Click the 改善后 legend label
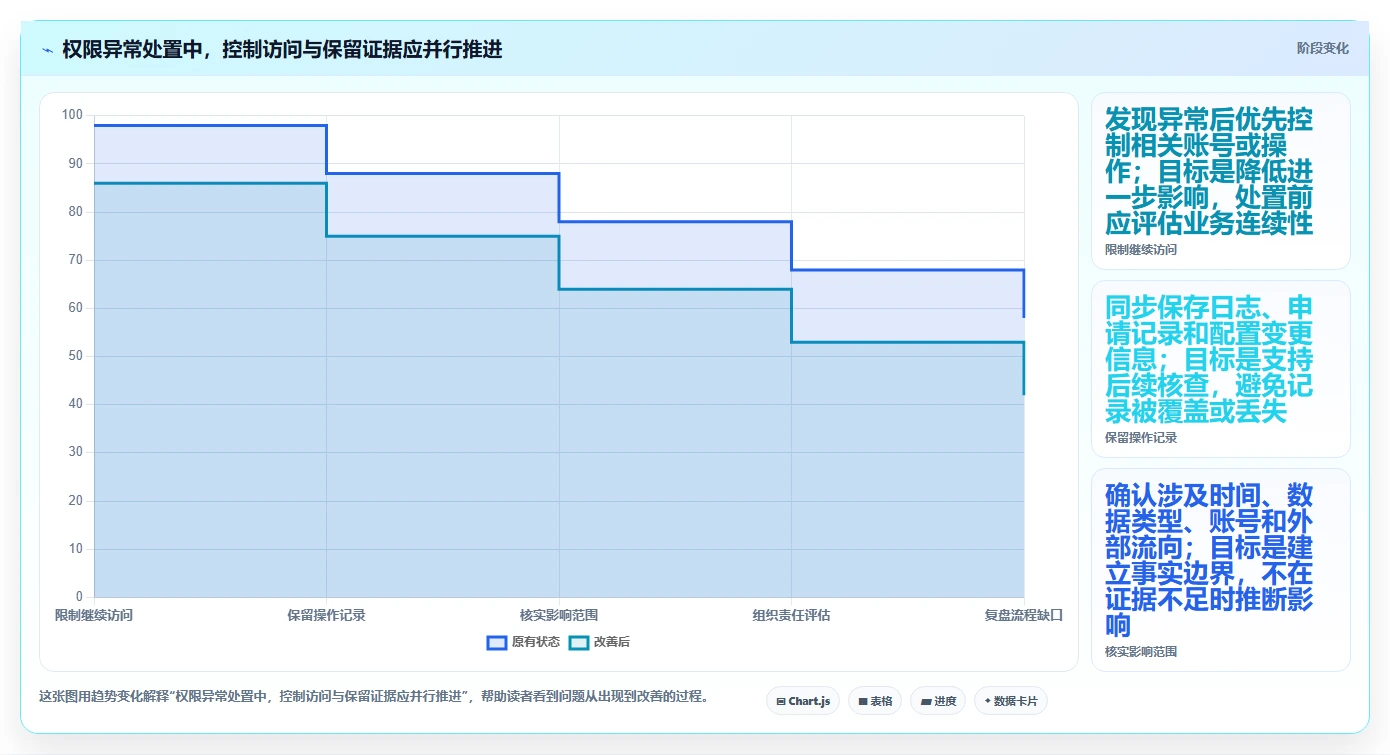1390x755 pixels. [x=612, y=642]
